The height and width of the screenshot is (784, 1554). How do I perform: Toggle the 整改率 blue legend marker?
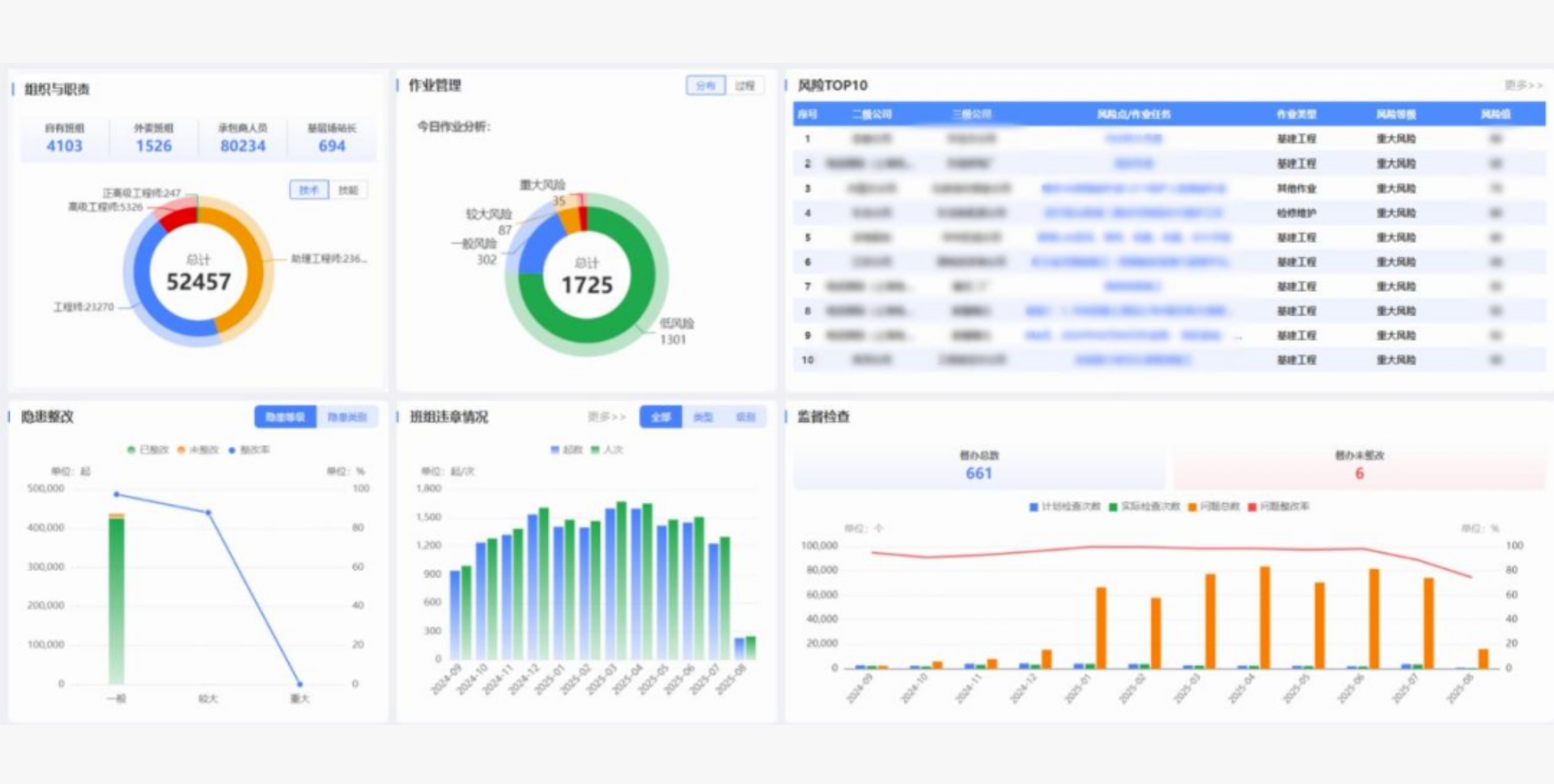coord(232,450)
